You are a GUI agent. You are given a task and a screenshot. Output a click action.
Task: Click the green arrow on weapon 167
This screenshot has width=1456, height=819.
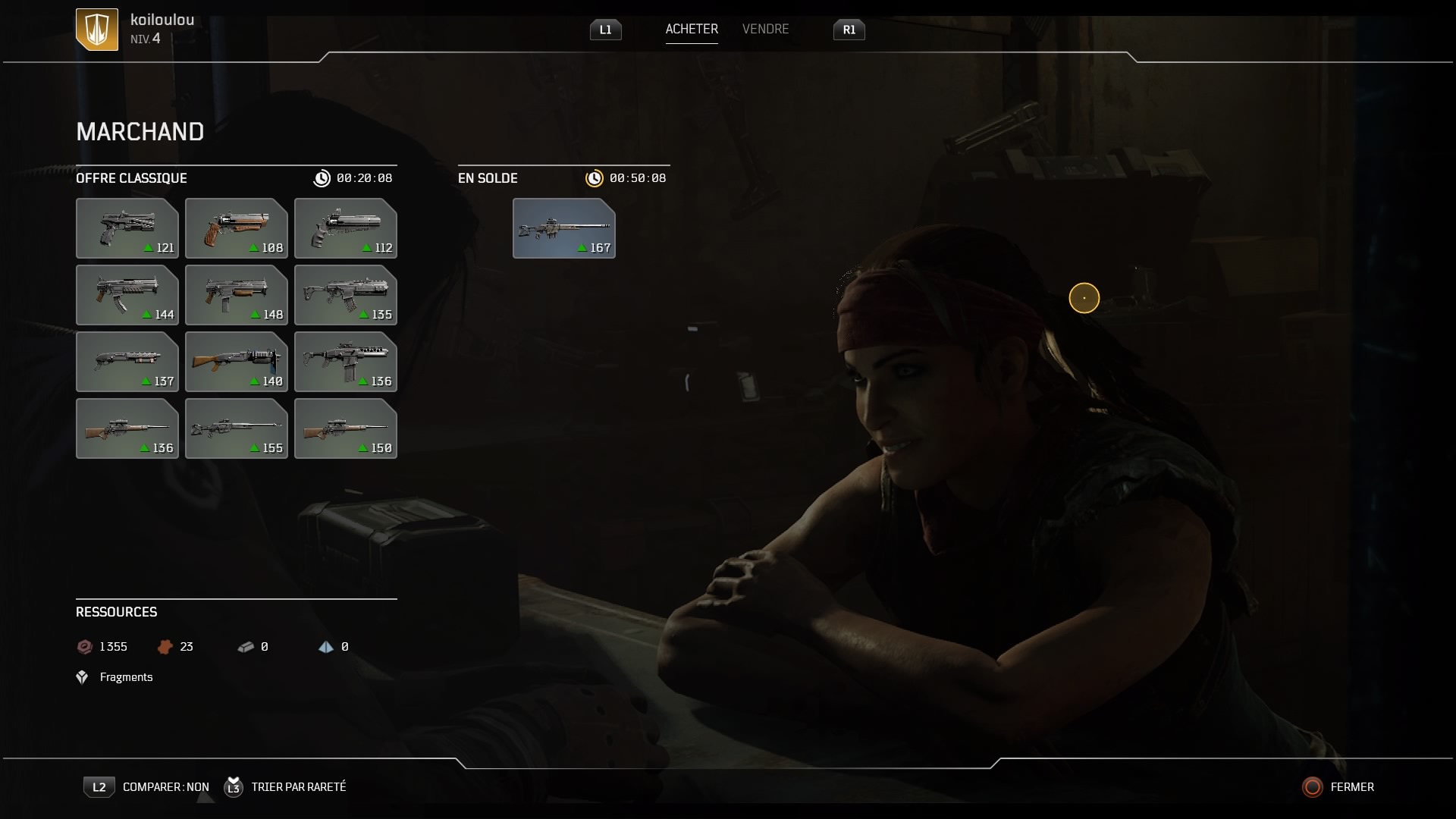[x=582, y=248]
